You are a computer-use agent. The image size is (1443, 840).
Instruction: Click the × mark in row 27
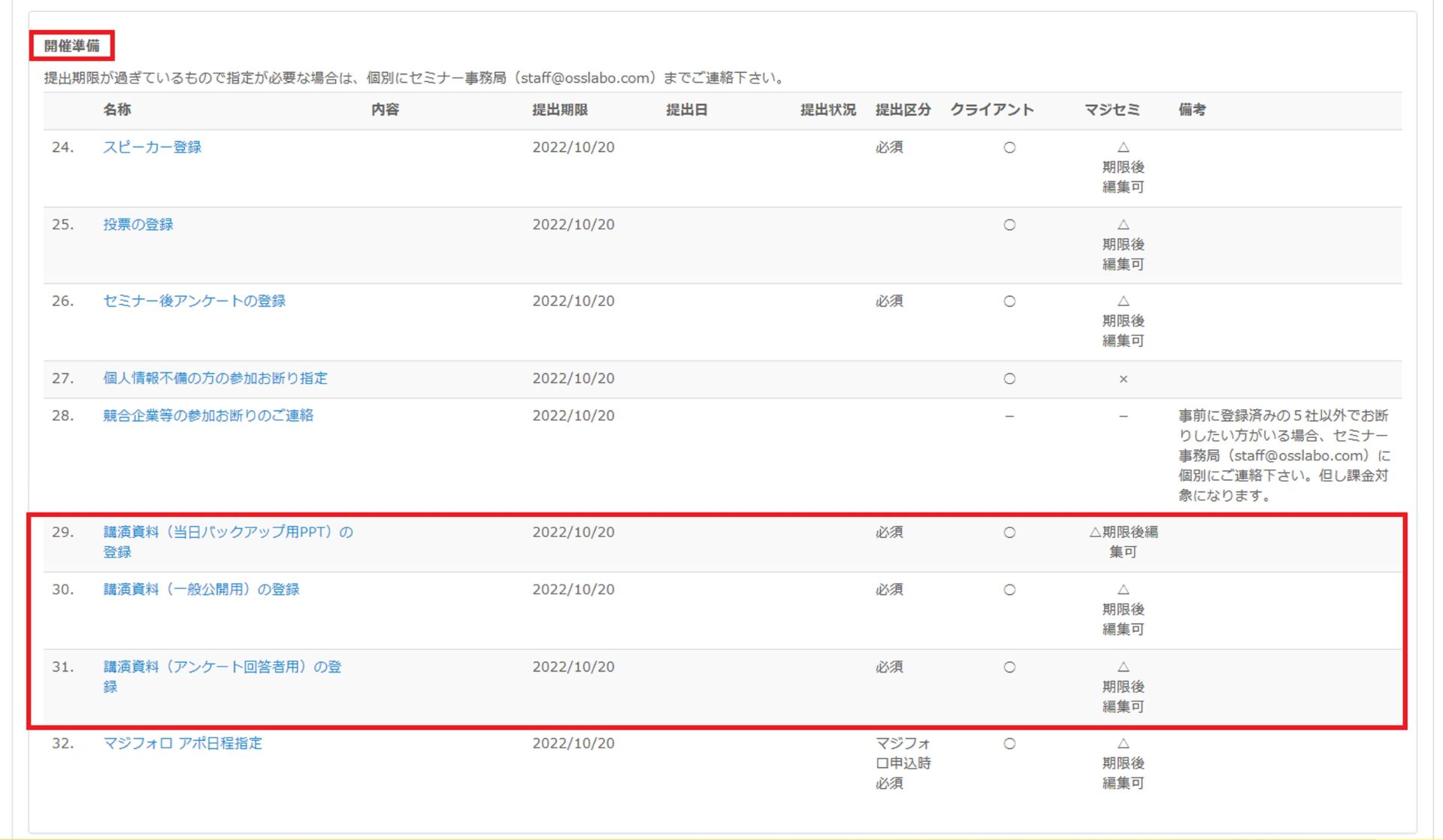point(1123,379)
